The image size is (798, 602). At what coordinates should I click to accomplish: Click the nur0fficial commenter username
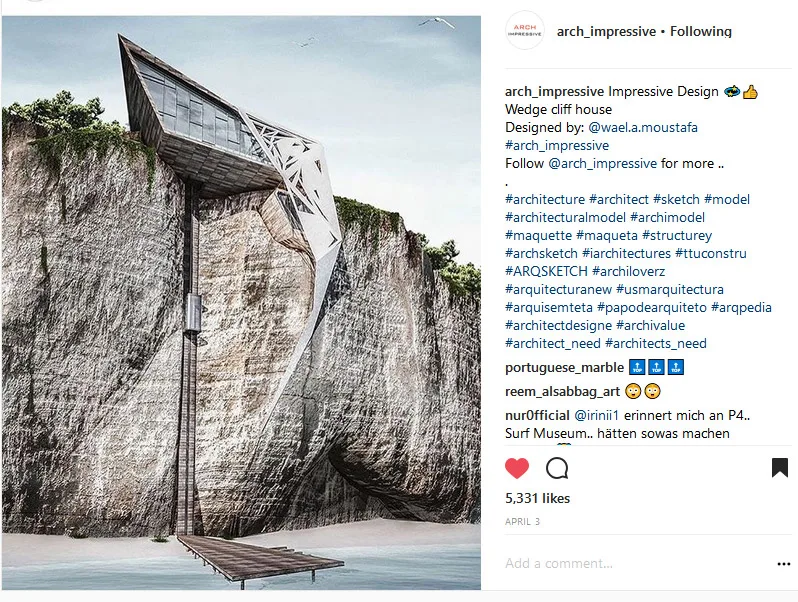(x=537, y=415)
